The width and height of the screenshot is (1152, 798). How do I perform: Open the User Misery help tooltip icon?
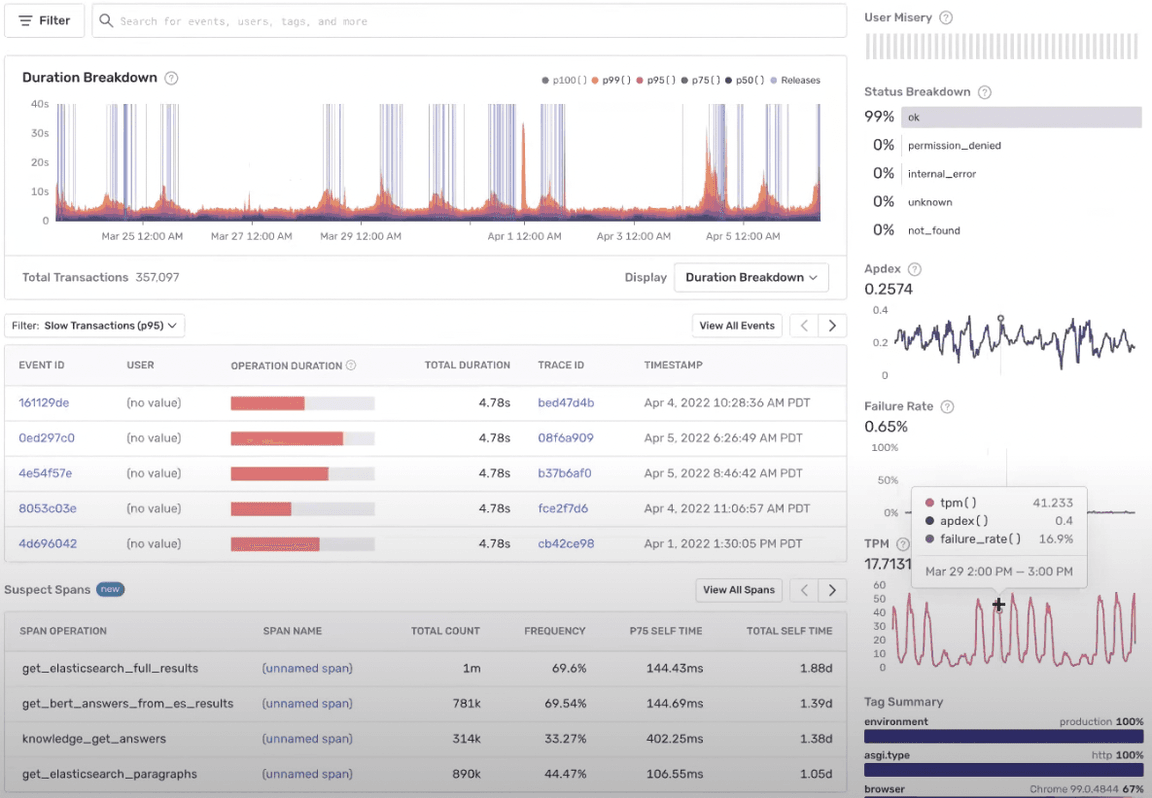click(x=946, y=18)
